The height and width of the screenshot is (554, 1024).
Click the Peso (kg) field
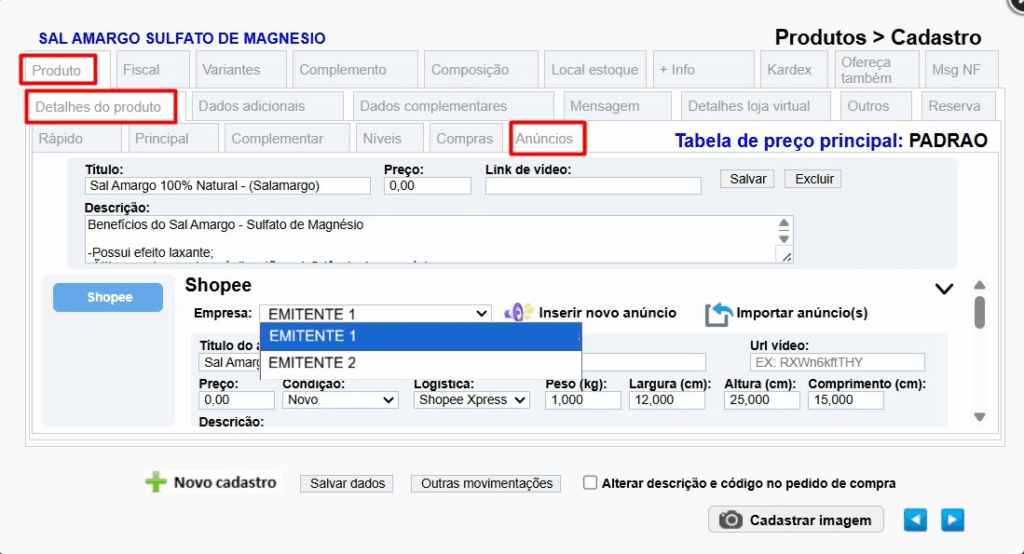(x=583, y=400)
